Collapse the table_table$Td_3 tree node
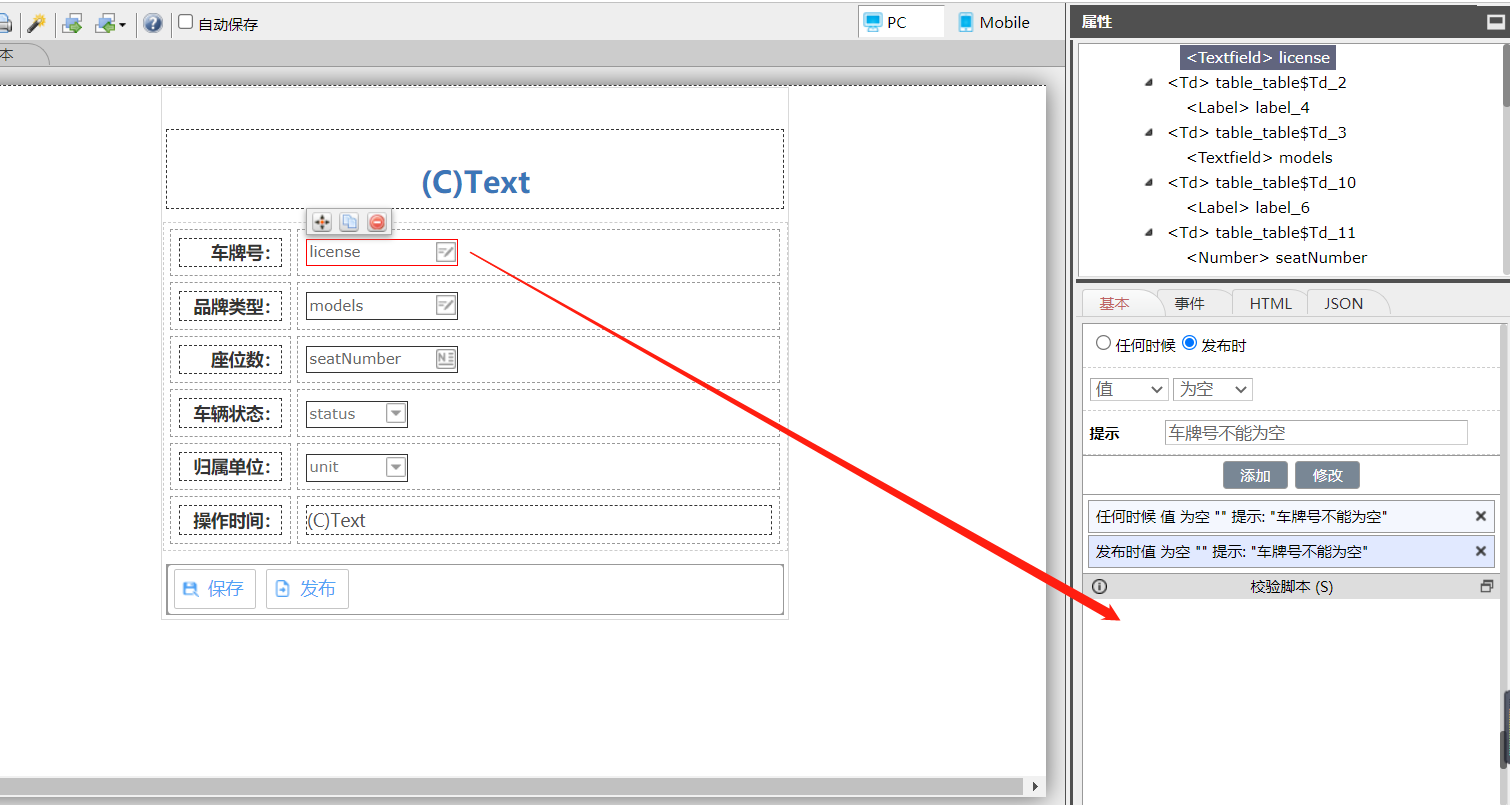The width and height of the screenshot is (1510, 805). point(1149,132)
